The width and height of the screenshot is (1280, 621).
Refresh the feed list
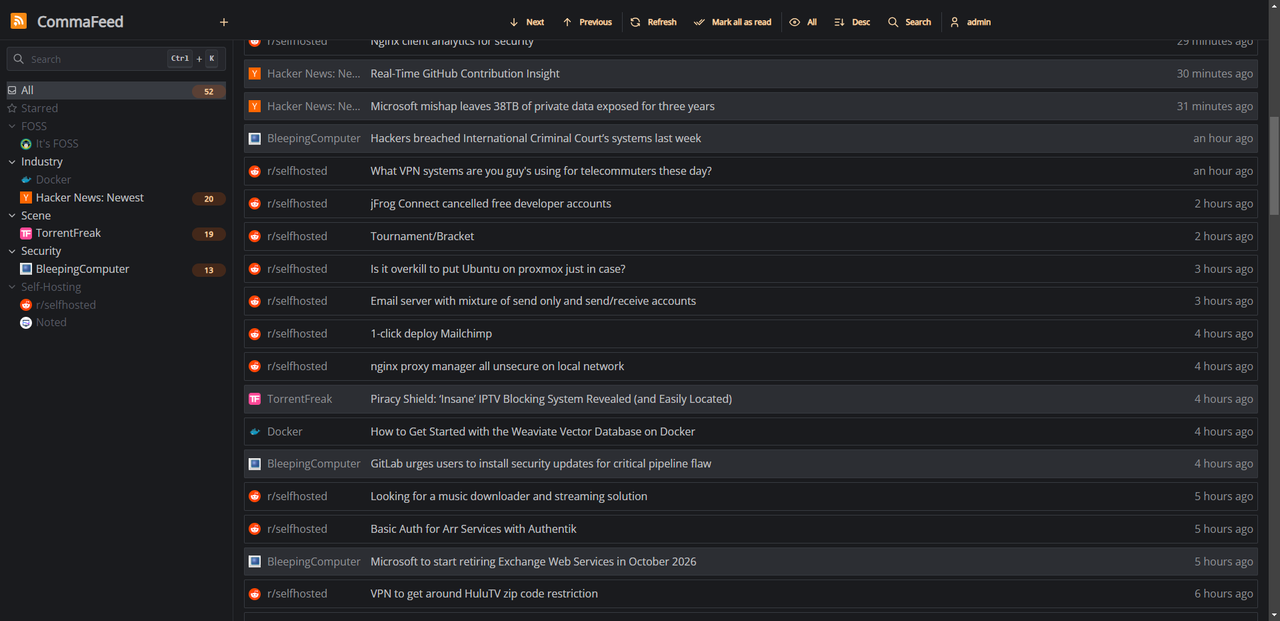653,22
